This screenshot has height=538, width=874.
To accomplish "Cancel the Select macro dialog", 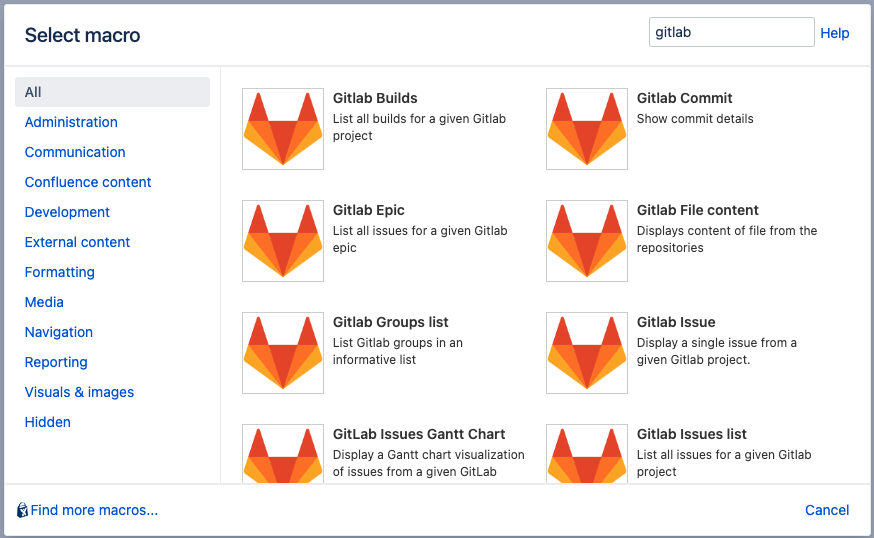I will 827,510.
